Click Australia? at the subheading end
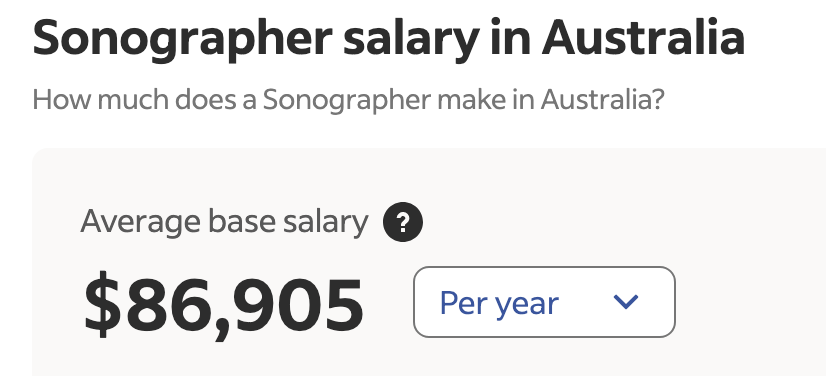826x376 pixels. 603,98
